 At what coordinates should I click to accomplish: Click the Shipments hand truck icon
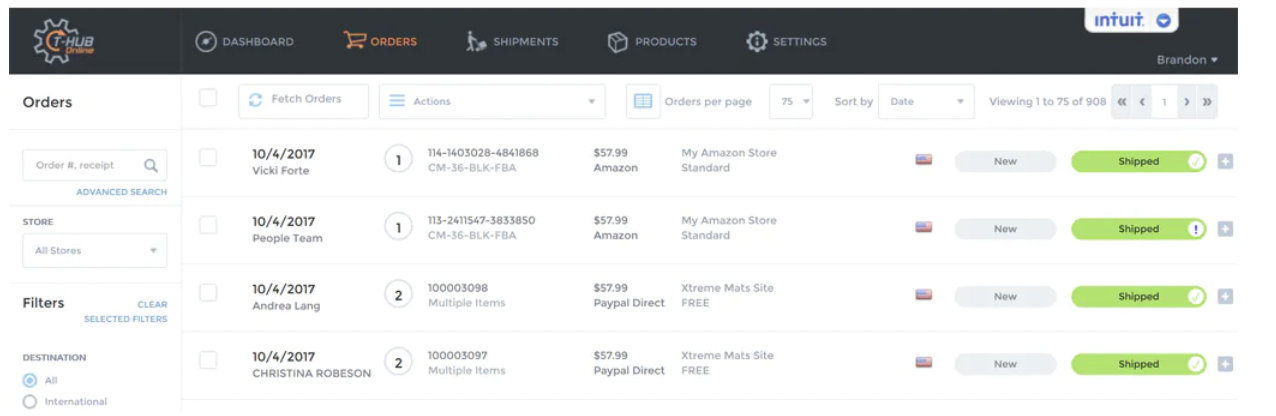476,41
